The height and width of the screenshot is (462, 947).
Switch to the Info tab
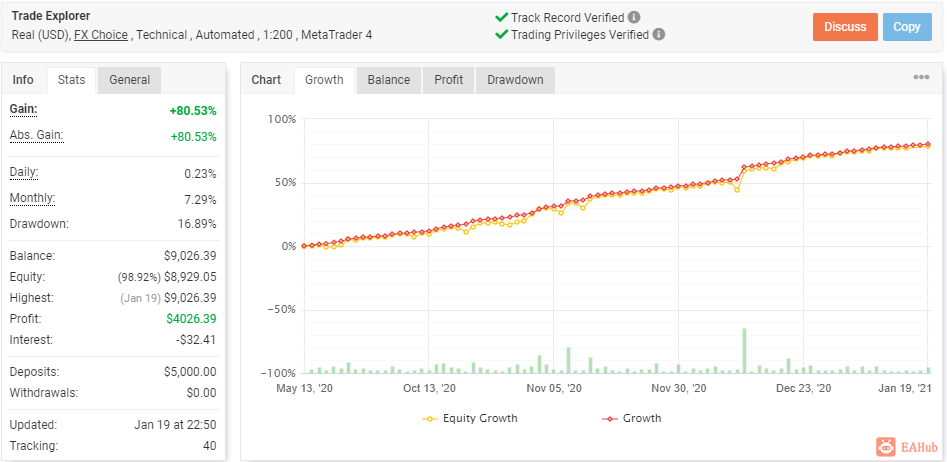click(x=24, y=80)
